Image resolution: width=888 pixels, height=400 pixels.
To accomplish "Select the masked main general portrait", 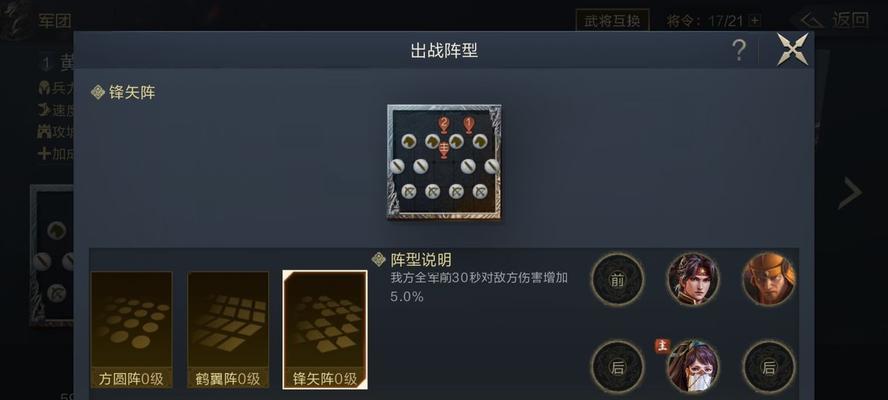I will (x=693, y=367).
